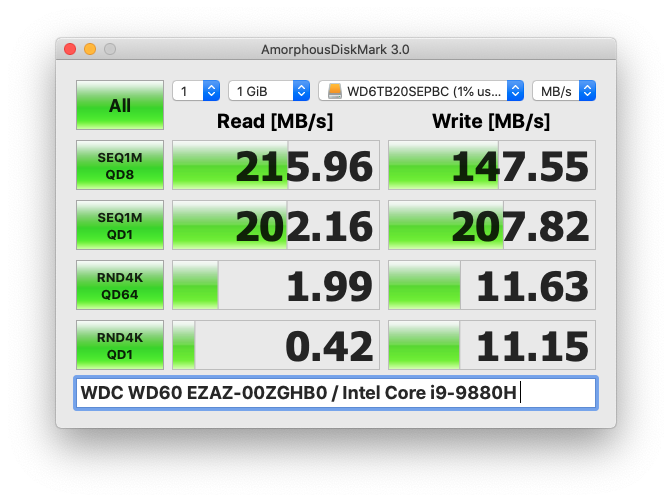The image size is (672, 502).
Task: Minimize the window with the yellow button
Action: (90, 49)
